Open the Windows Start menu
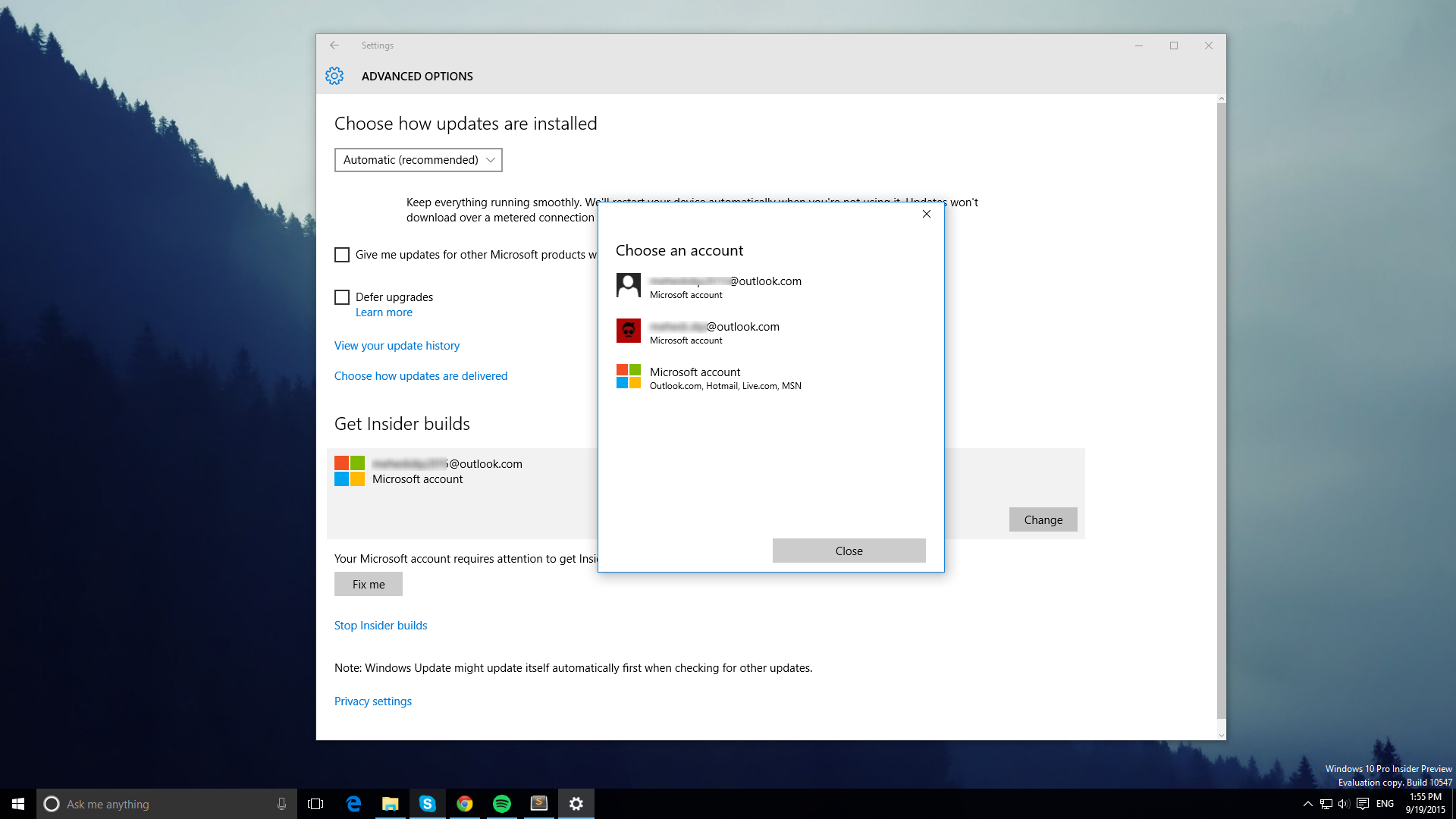 [x=18, y=804]
